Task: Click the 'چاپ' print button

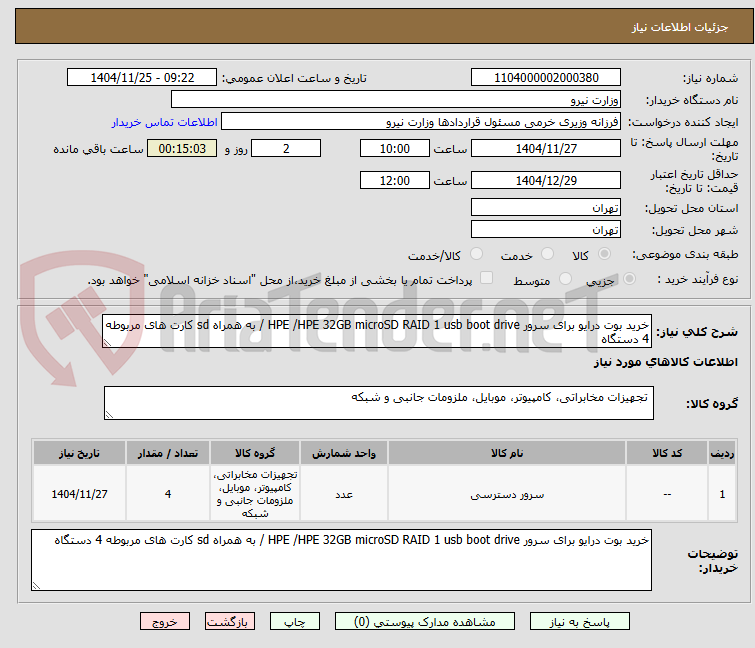Action: [x=295, y=622]
